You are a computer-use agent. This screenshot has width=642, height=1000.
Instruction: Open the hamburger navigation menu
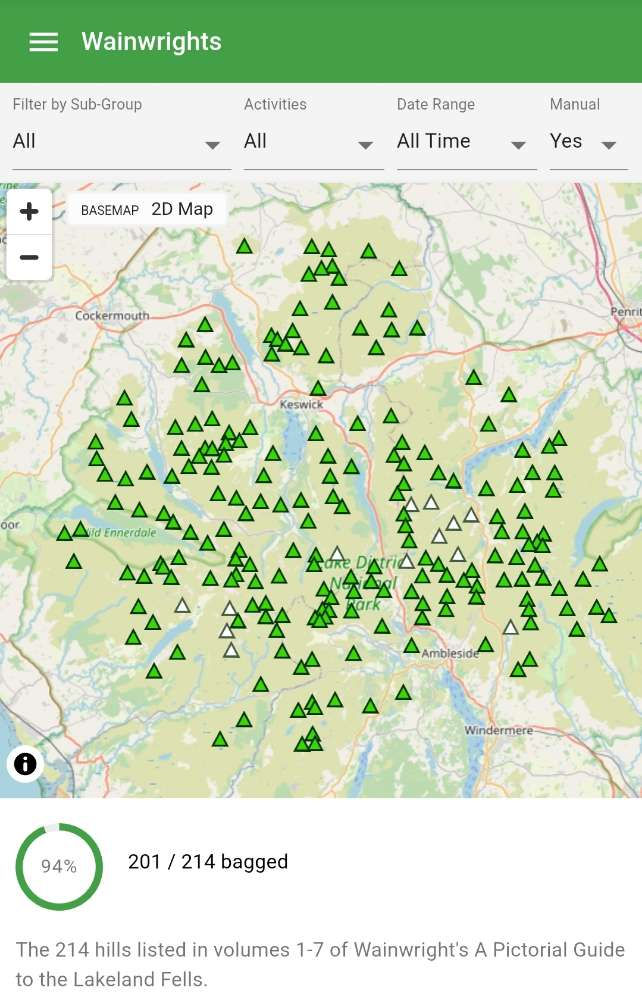pos(43,42)
